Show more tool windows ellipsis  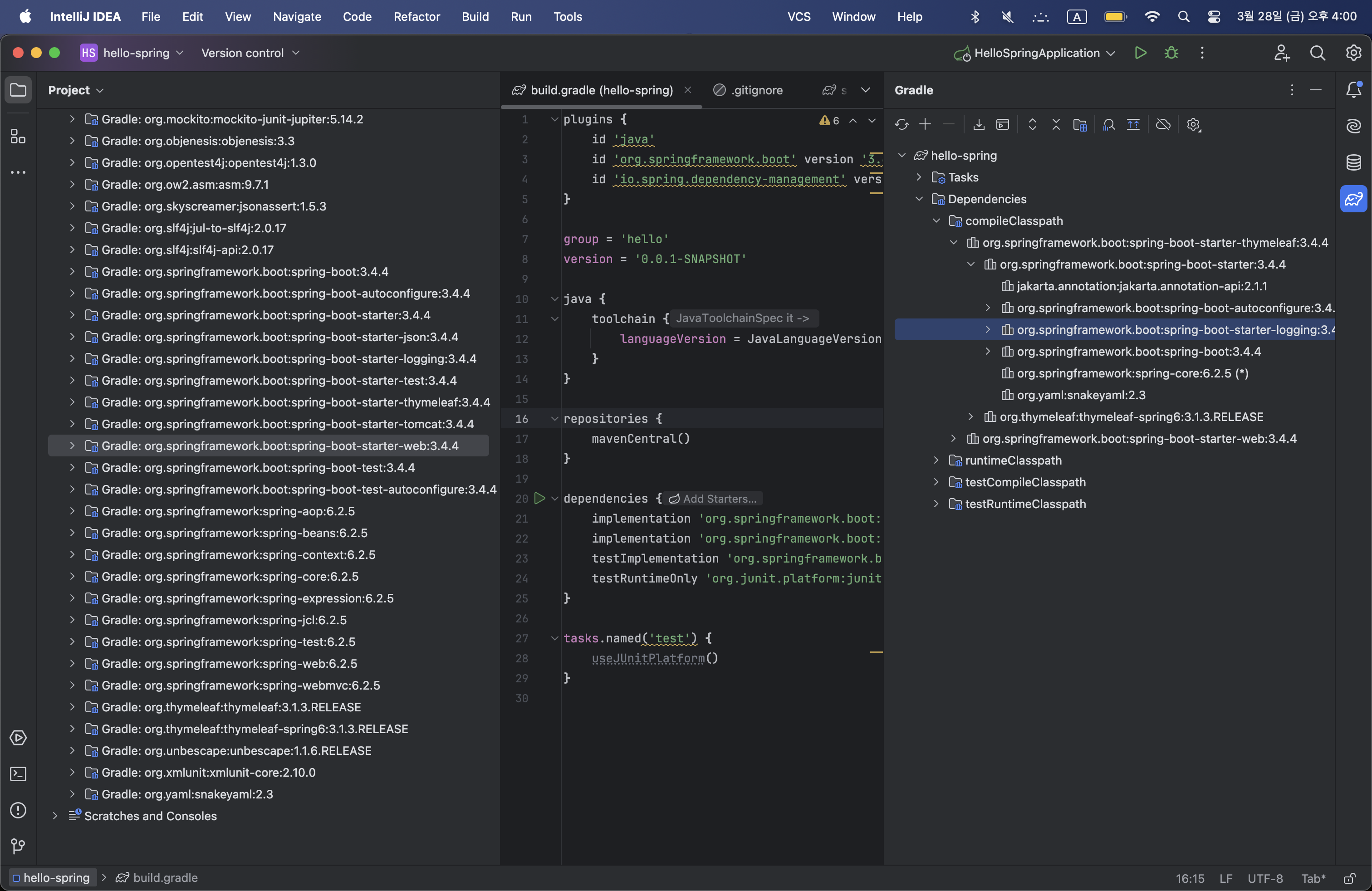18,172
